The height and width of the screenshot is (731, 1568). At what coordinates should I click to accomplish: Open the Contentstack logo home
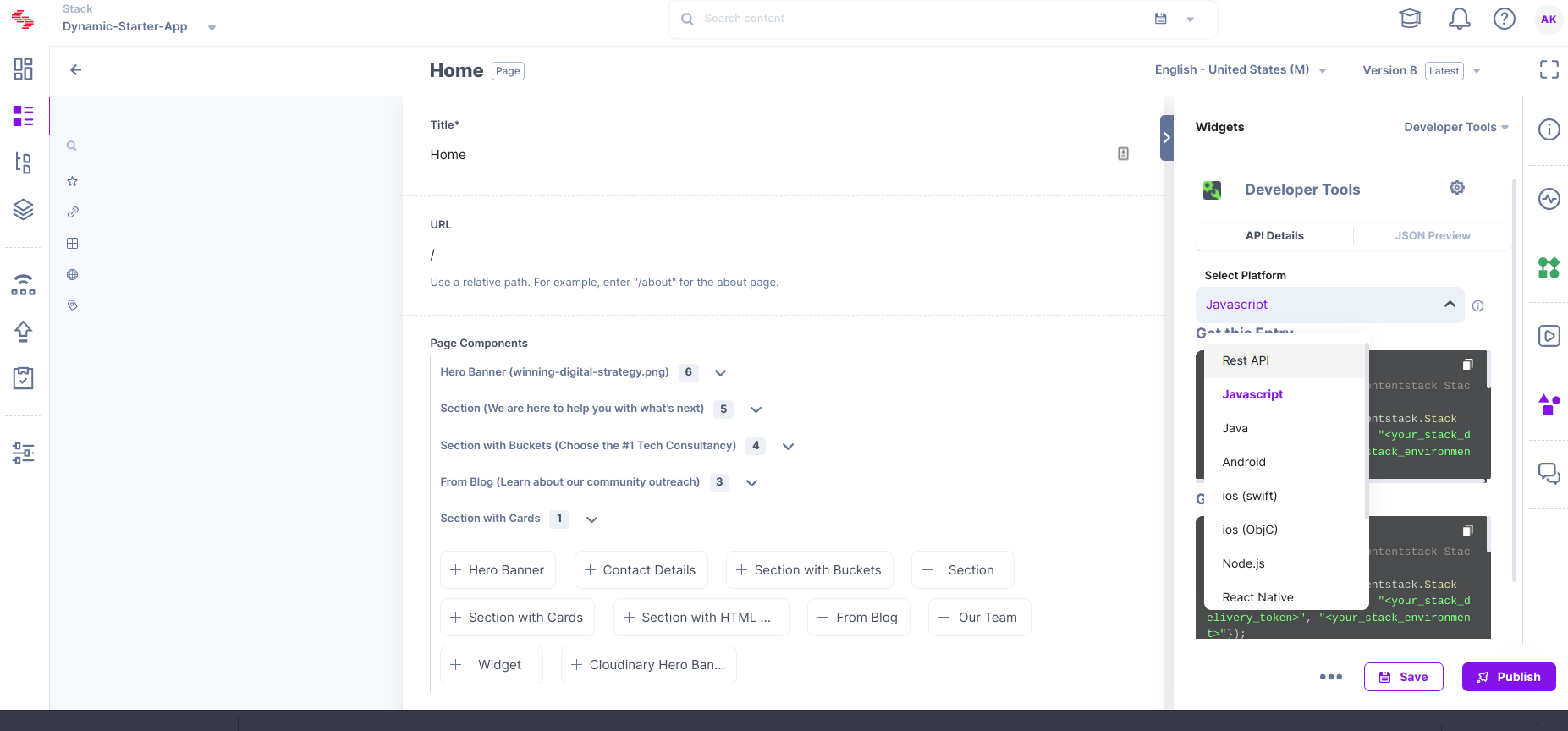(23, 19)
